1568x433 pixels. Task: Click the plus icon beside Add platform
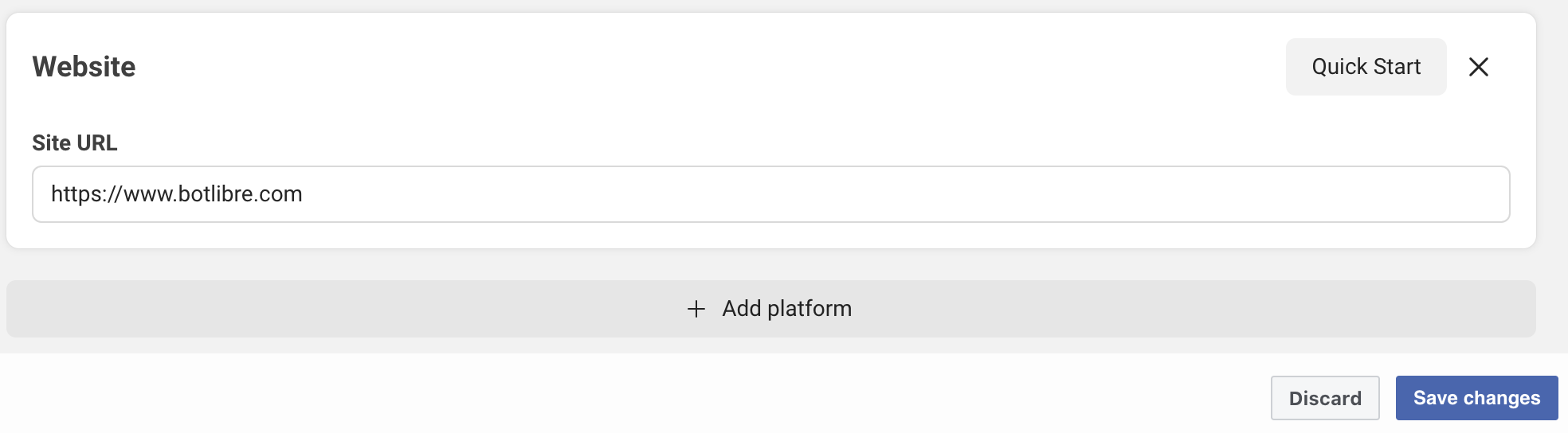[x=696, y=309]
